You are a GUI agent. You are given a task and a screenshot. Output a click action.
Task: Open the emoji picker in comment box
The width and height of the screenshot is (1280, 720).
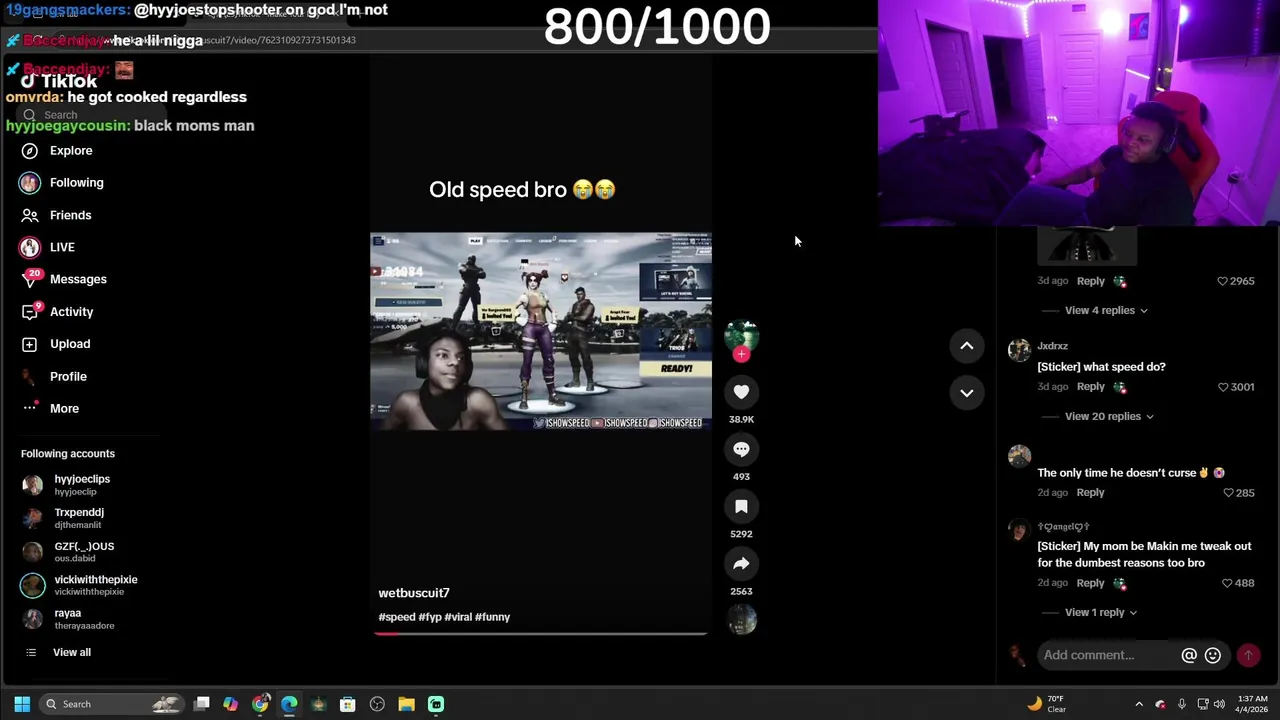1213,655
